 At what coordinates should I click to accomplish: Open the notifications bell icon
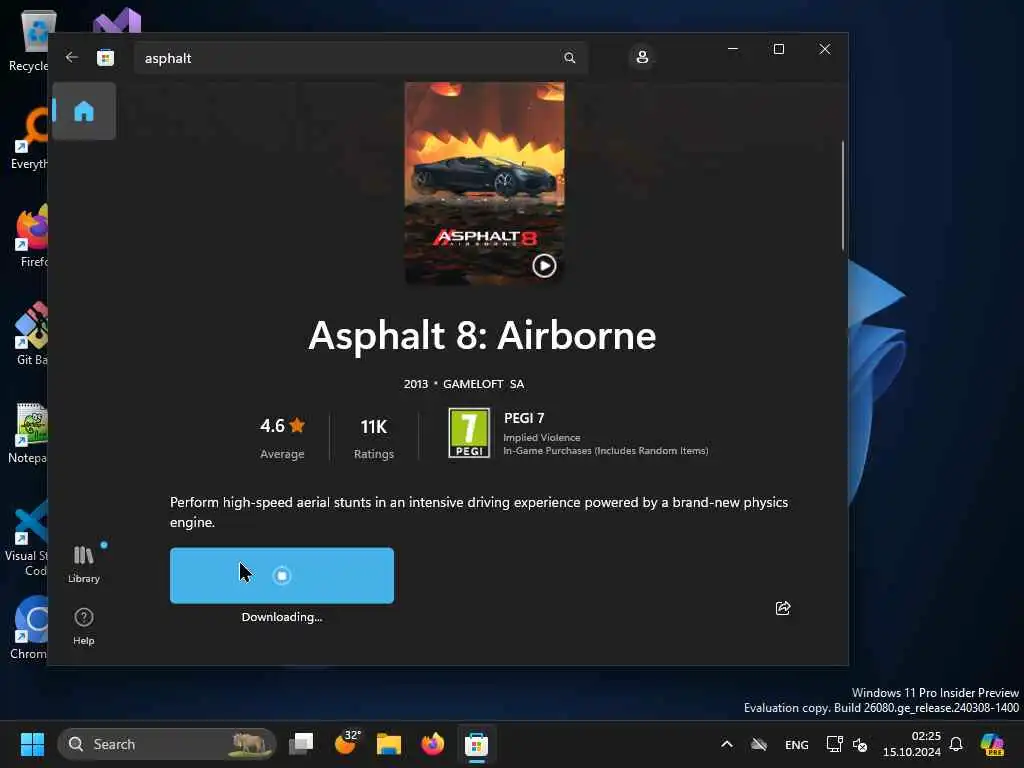pyautogui.click(x=956, y=744)
